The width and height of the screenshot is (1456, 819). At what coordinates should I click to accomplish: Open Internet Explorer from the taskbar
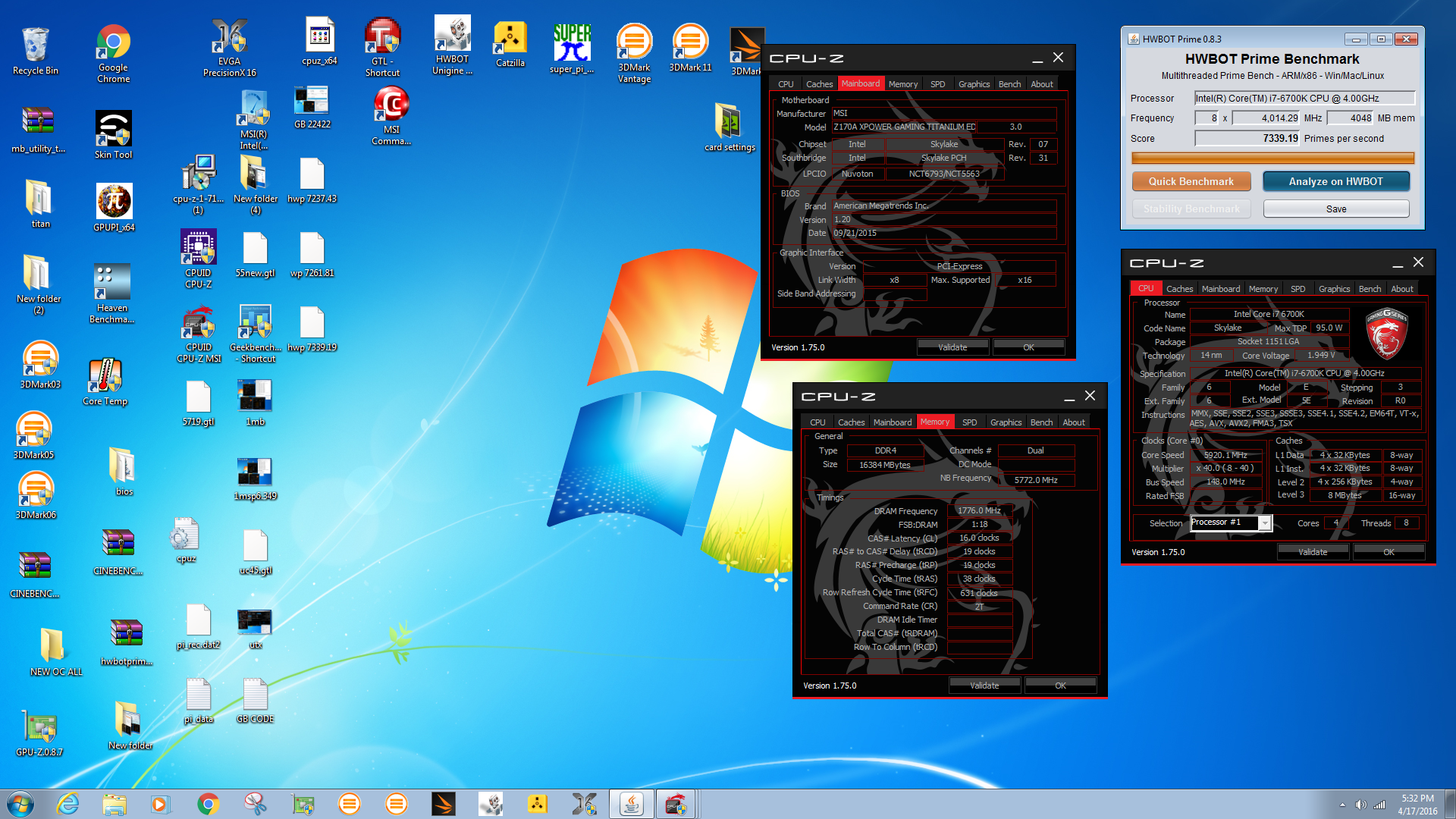pos(67,804)
